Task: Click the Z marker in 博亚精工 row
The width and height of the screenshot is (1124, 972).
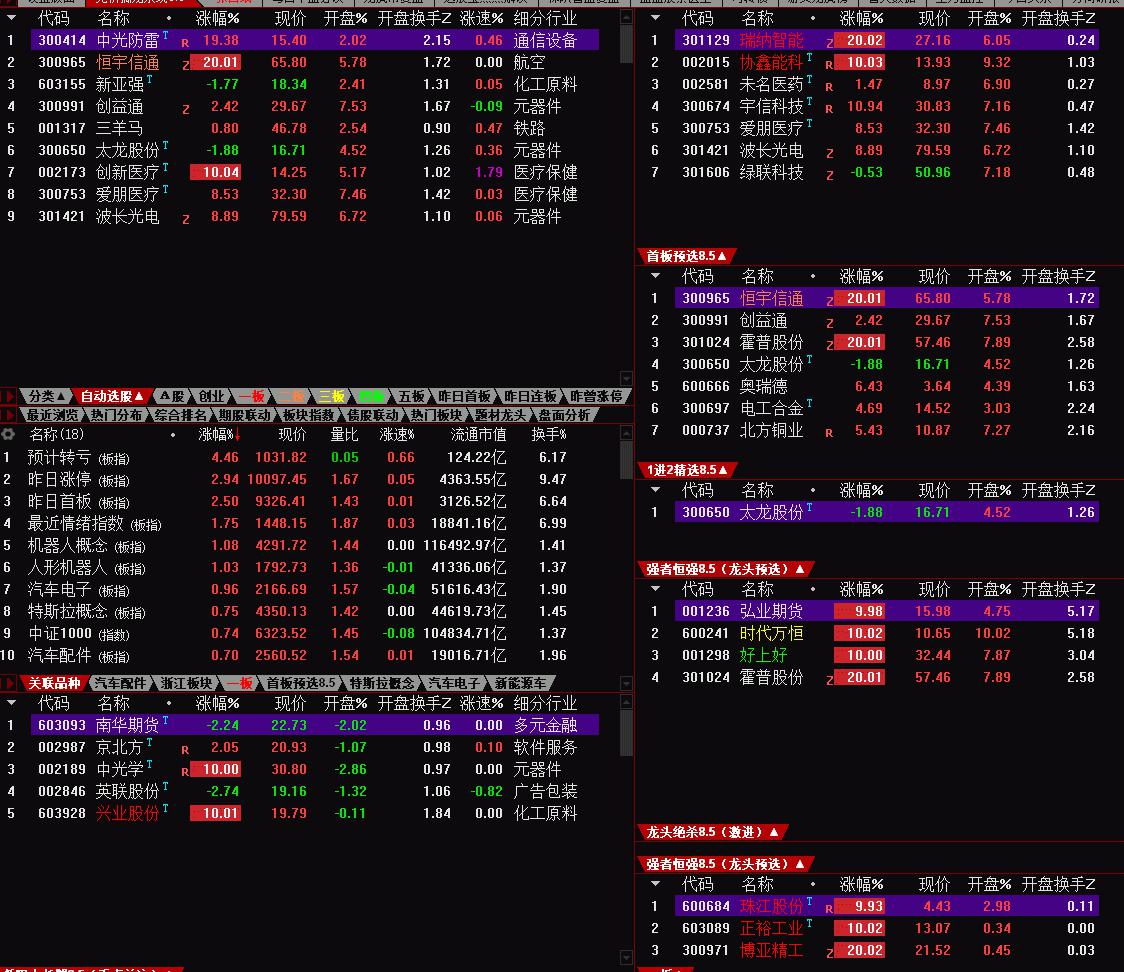Action: click(829, 953)
